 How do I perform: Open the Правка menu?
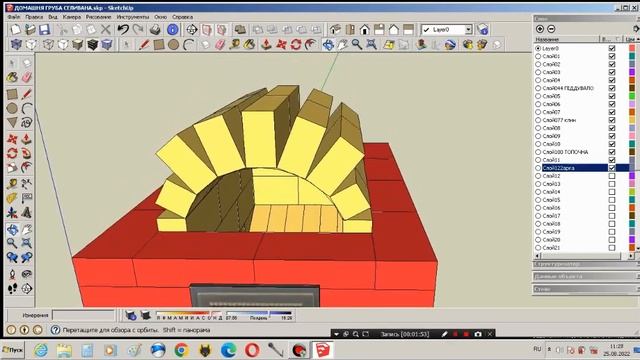tap(34, 17)
